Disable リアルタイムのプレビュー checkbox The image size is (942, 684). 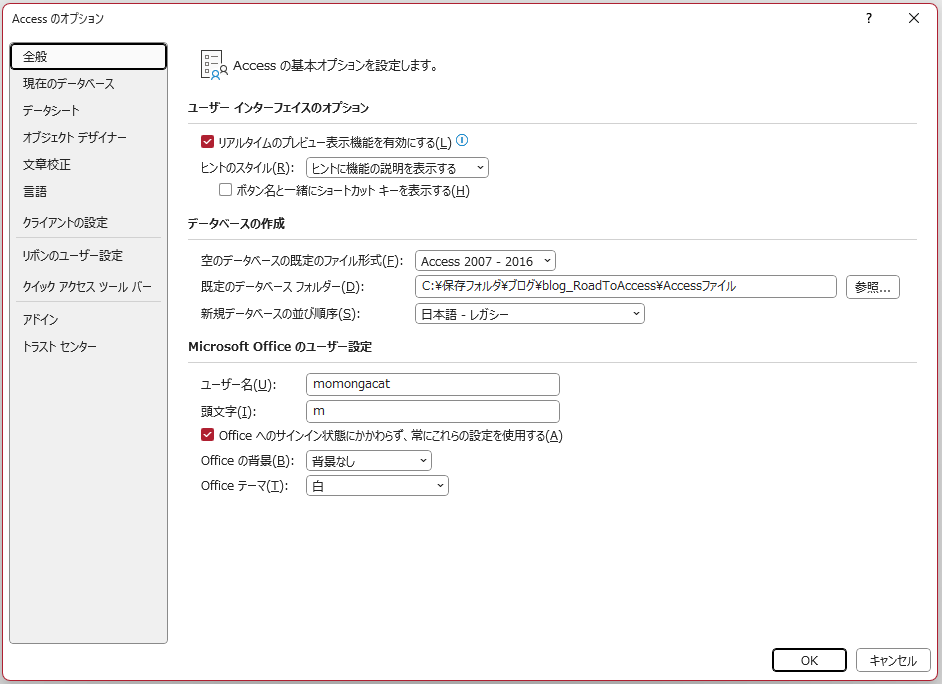208,143
